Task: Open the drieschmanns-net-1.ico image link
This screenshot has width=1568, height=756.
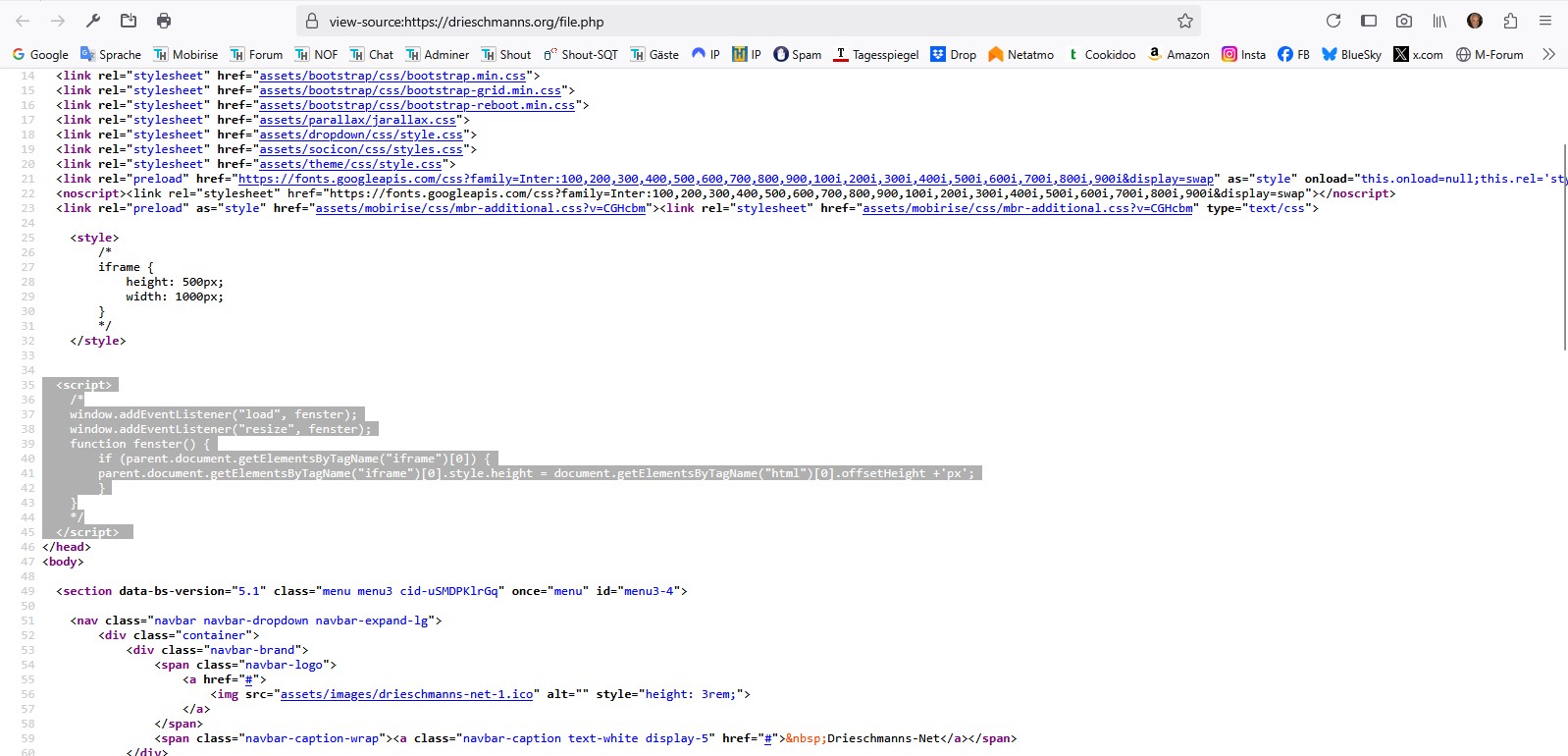Action: 406,694
